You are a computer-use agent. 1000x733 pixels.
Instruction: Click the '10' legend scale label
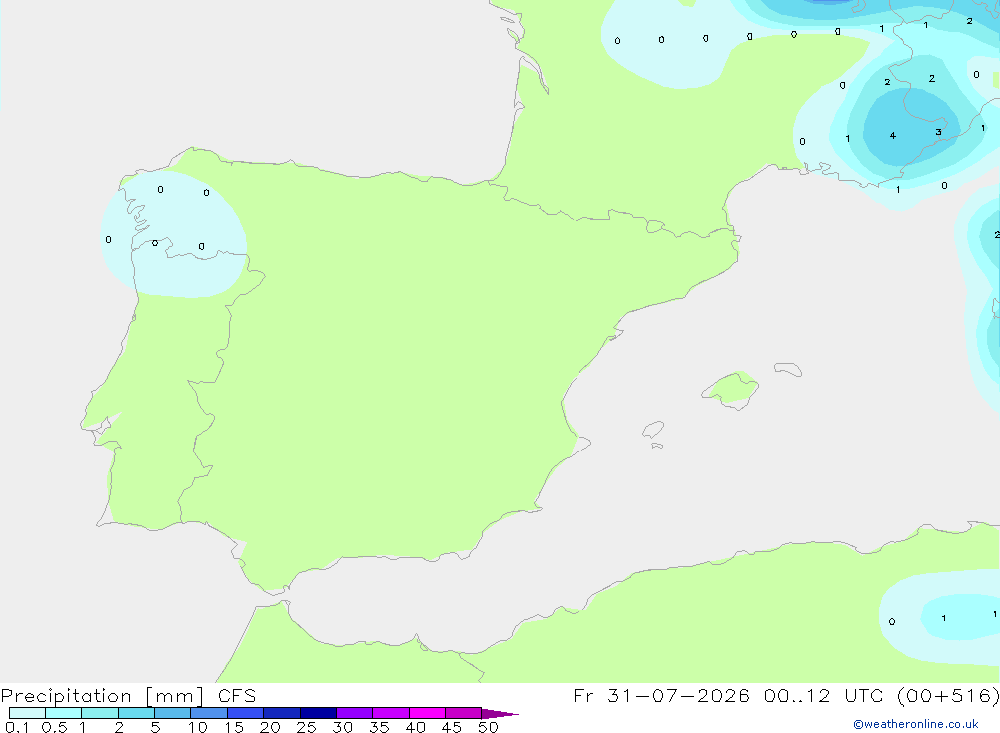[198, 727]
